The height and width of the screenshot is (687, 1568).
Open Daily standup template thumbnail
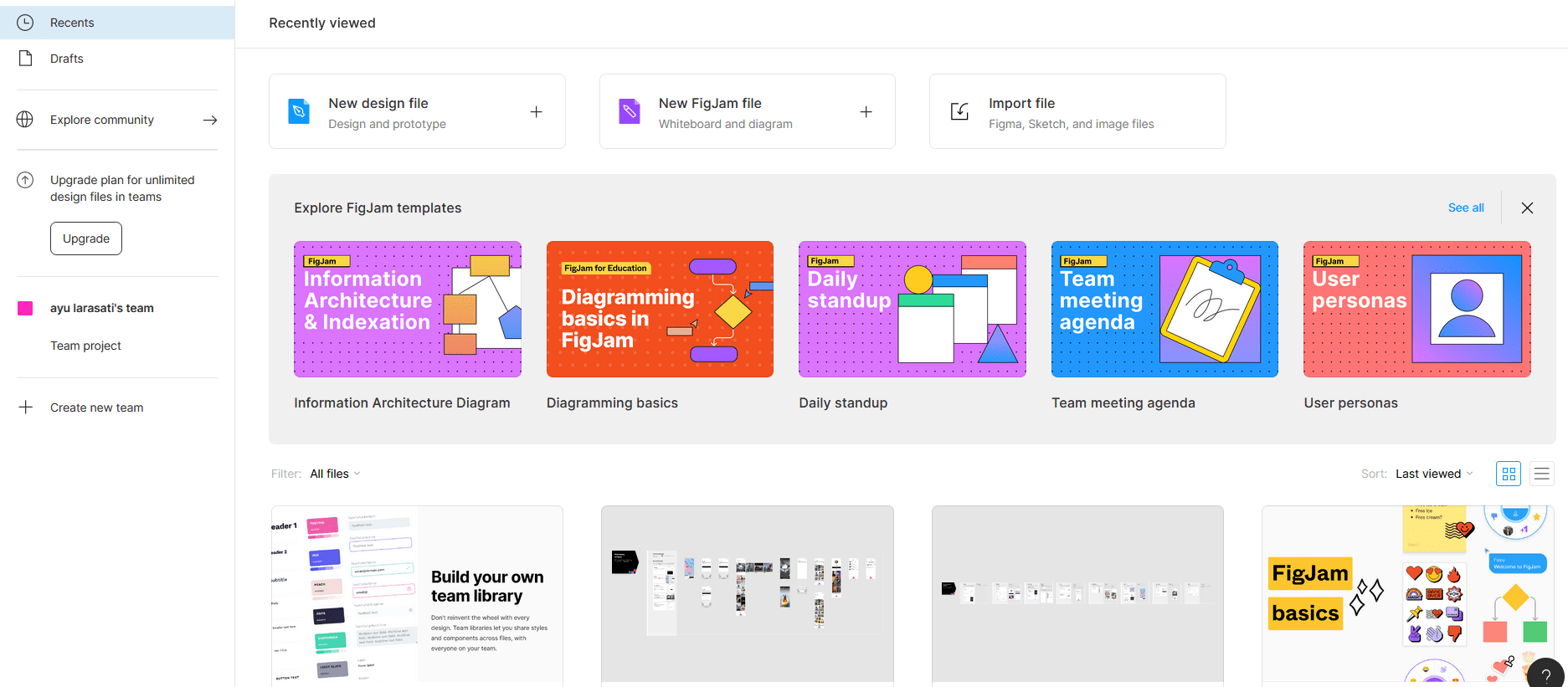pos(913,310)
